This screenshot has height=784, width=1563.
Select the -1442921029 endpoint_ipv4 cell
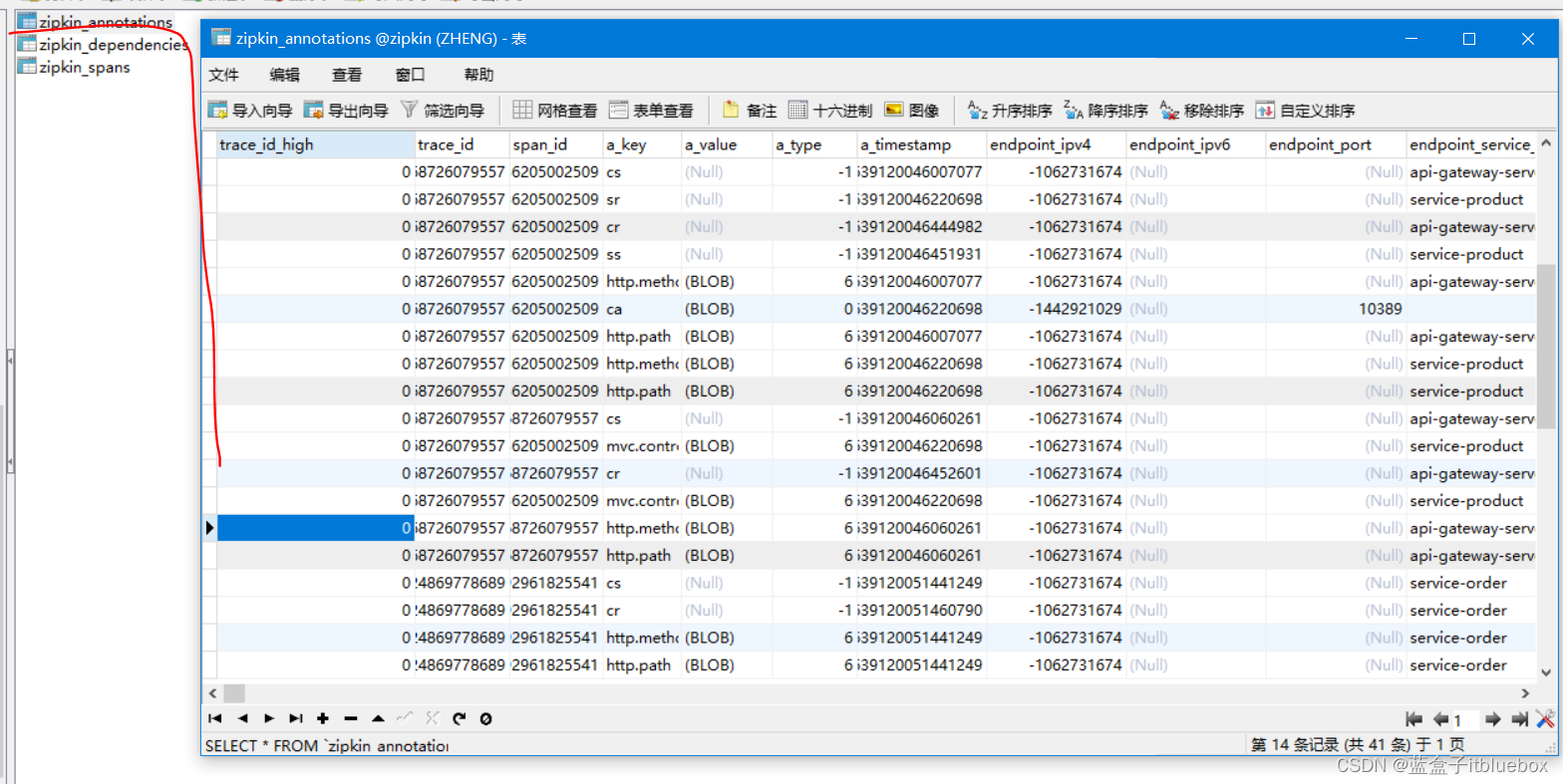coord(1057,309)
